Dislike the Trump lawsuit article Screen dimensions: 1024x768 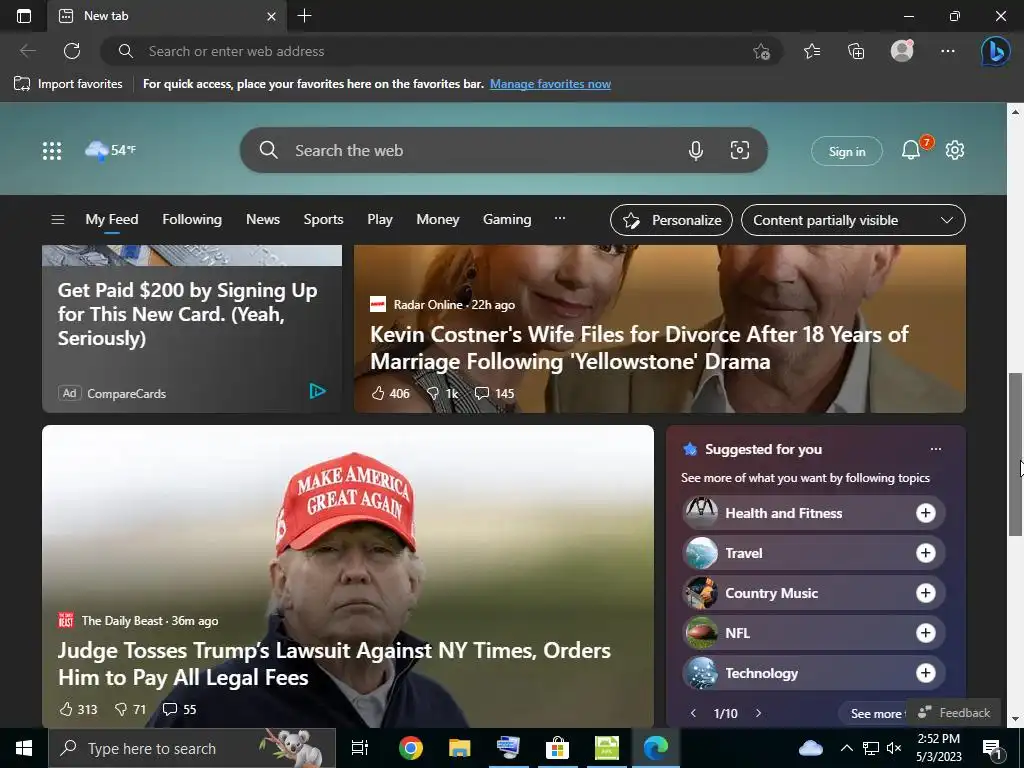pos(130,709)
